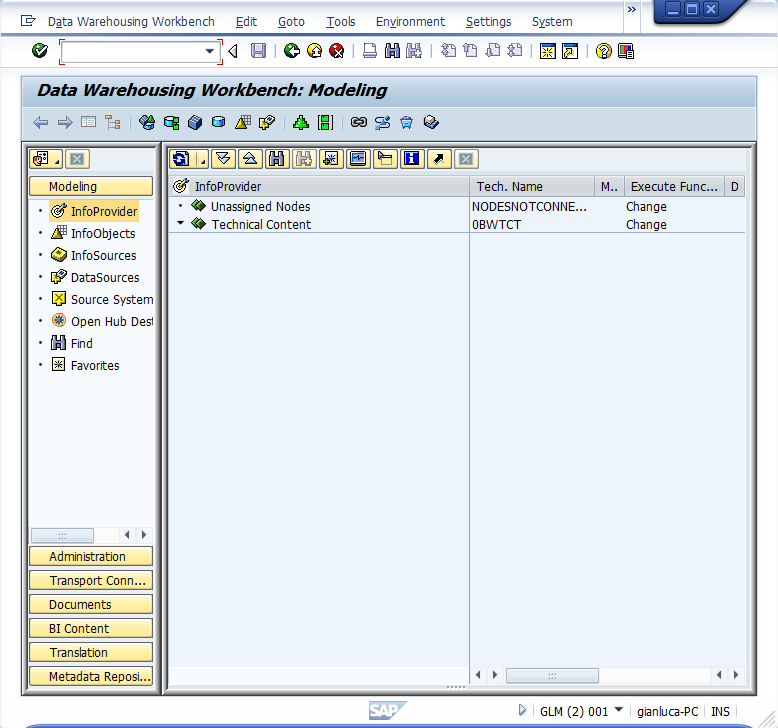
Task: Click the left navigation horizontal scrollbar thumb
Action: (62, 535)
